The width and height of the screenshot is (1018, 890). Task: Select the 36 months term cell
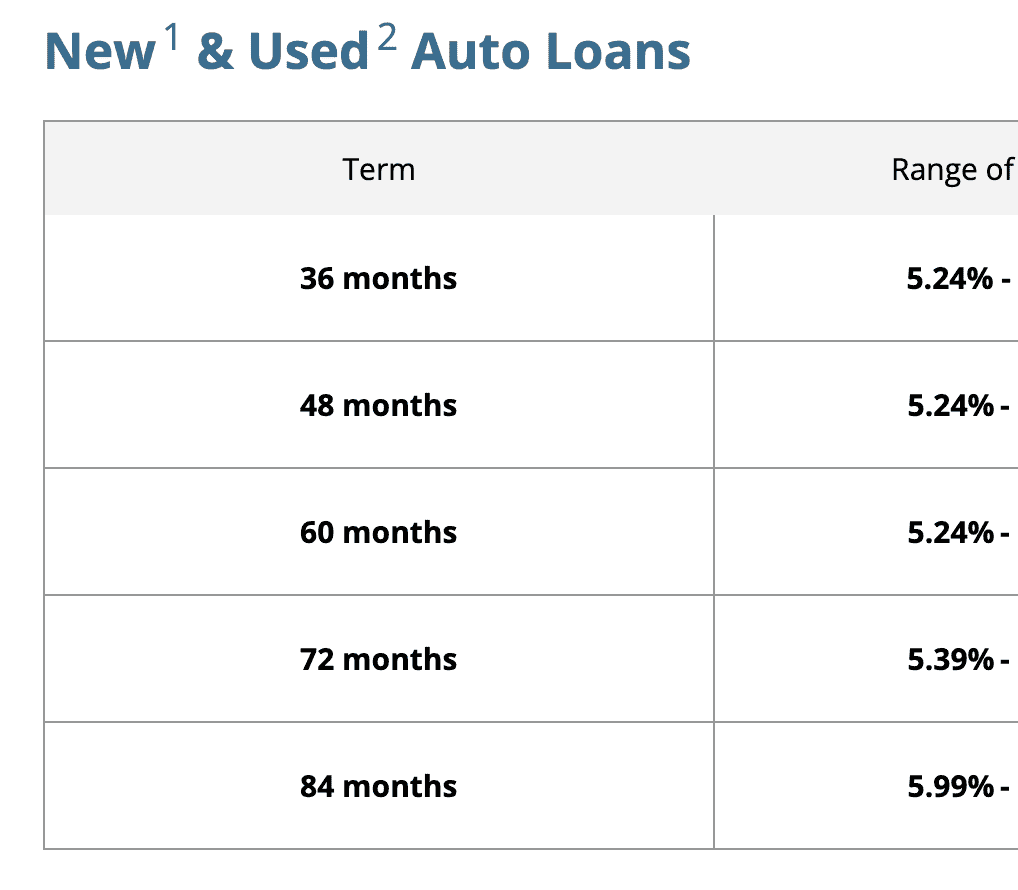(x=378, y=278)
